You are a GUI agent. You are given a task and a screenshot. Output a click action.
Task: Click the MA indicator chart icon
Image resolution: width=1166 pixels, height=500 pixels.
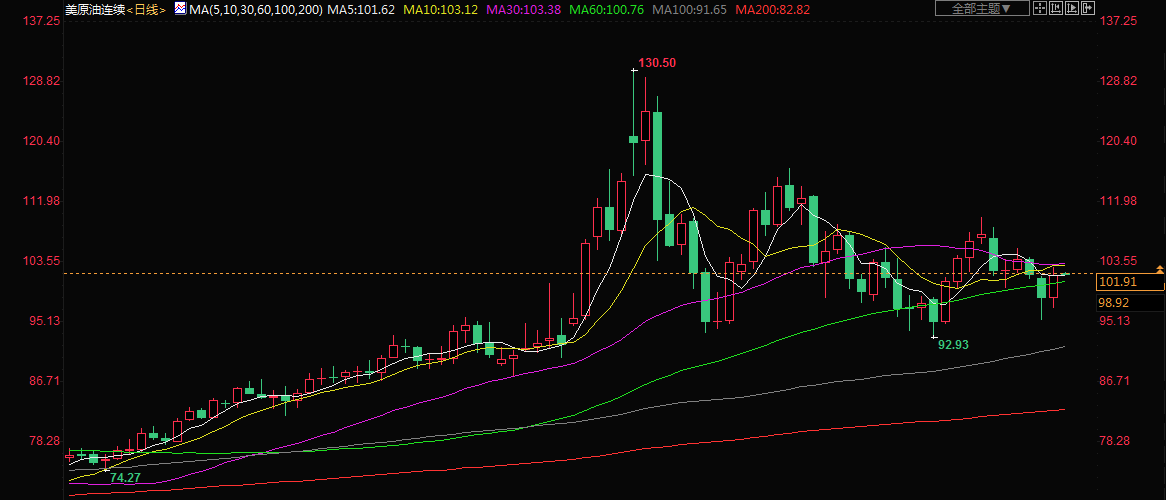tap(179, 8)
